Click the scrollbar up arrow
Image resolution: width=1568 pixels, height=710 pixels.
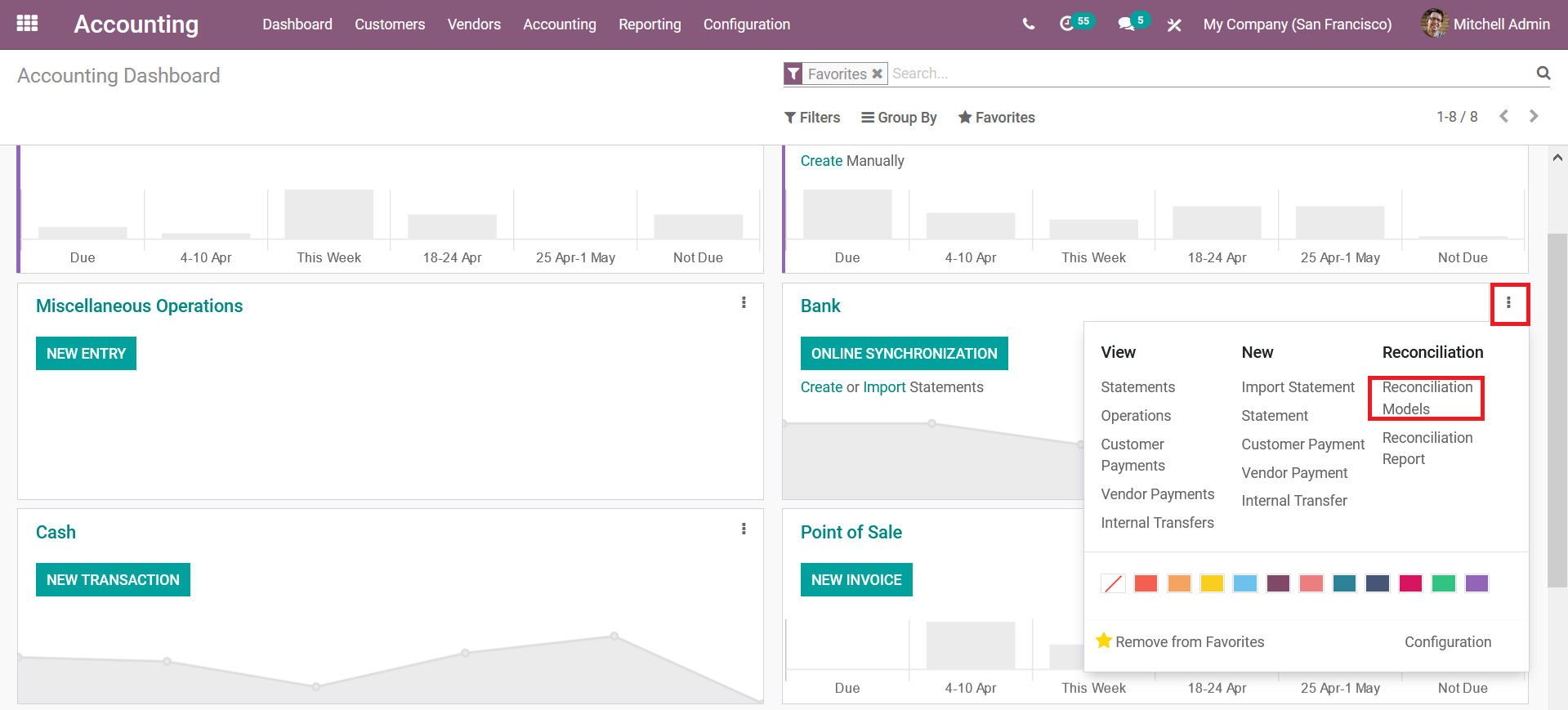pyautogui.click(x=1557, y=158)
